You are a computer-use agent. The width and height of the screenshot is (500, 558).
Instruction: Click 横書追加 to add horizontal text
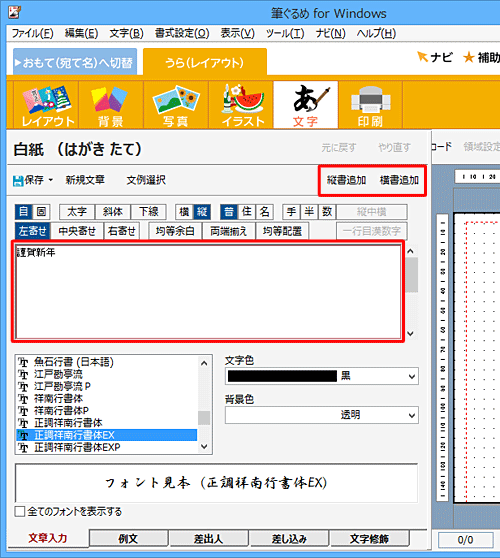[399, 180]
